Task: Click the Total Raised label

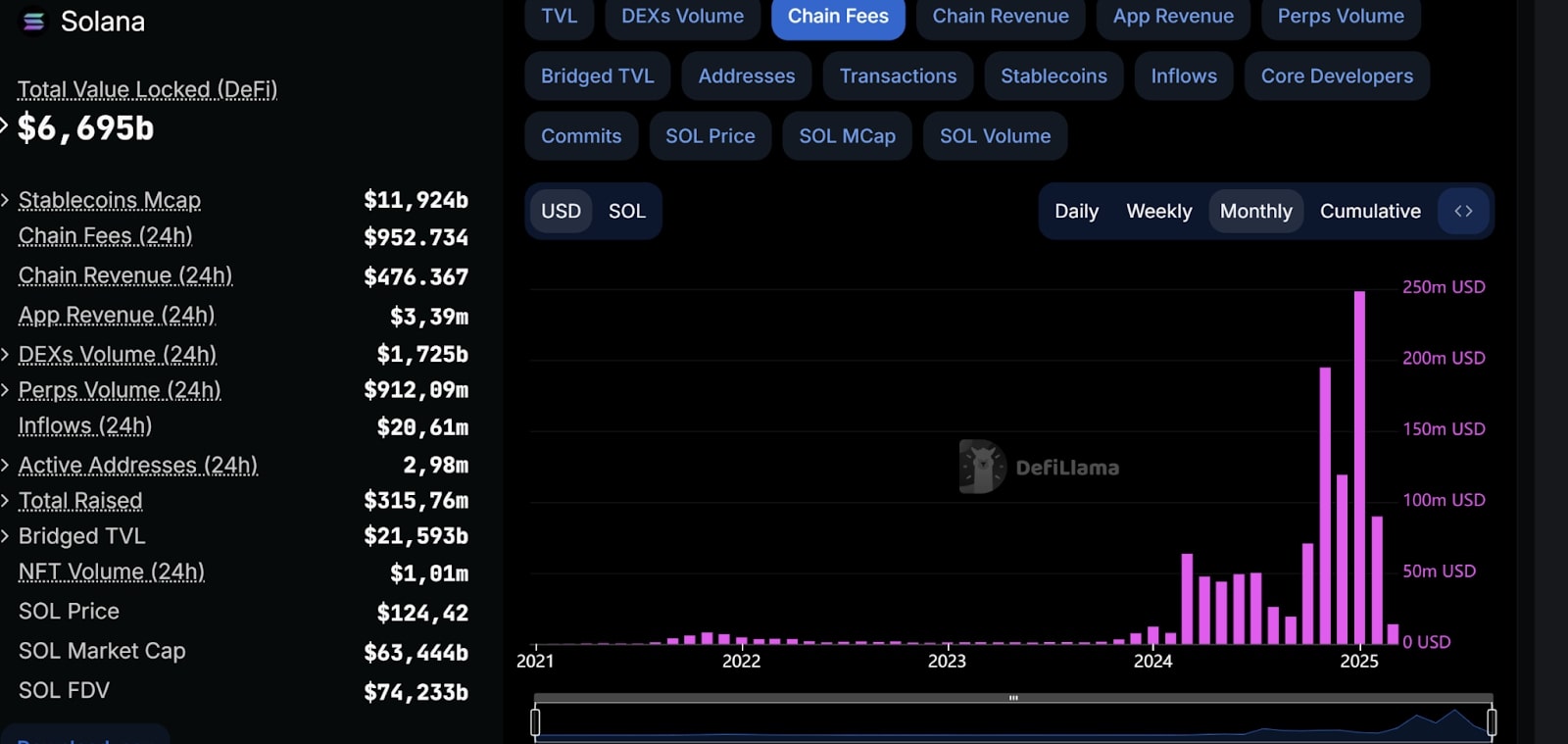Action: click(80, 501)
